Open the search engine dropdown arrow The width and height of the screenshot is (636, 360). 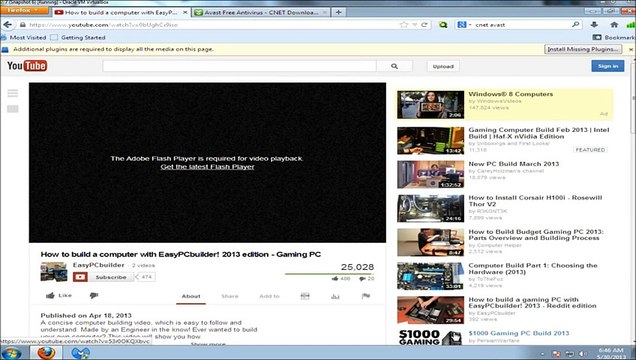(x=470, y=25)
